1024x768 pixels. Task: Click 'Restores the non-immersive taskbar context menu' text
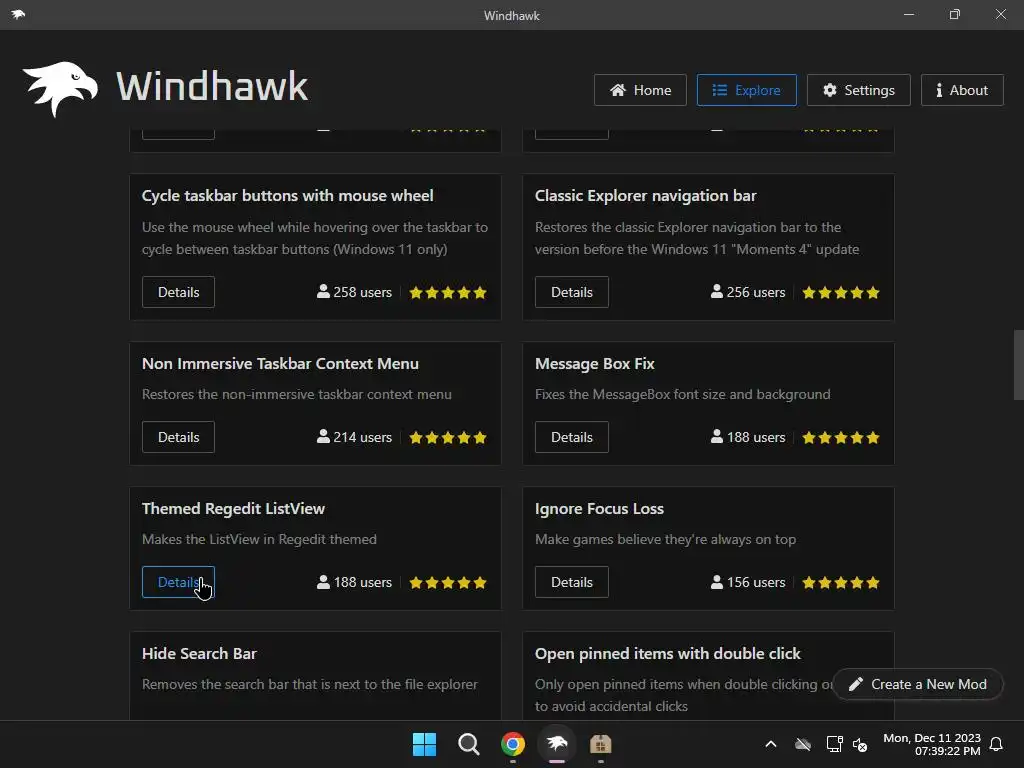(x=296, y=394)
